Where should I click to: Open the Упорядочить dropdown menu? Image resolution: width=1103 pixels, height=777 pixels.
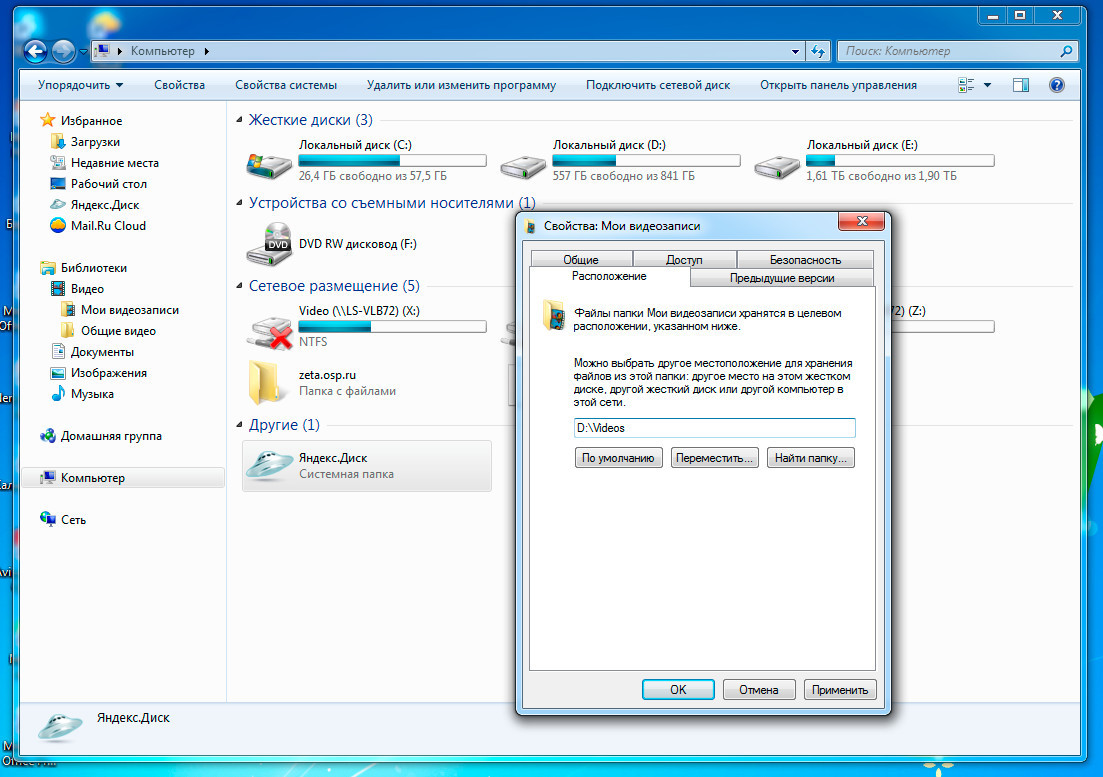[x=80, y=85]
